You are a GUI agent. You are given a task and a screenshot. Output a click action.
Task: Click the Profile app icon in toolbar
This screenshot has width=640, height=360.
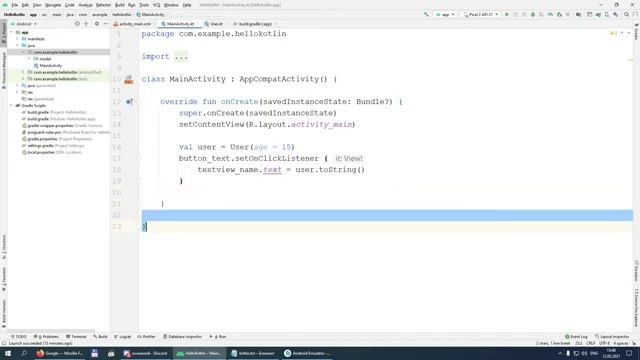click(x=550, y=14)
